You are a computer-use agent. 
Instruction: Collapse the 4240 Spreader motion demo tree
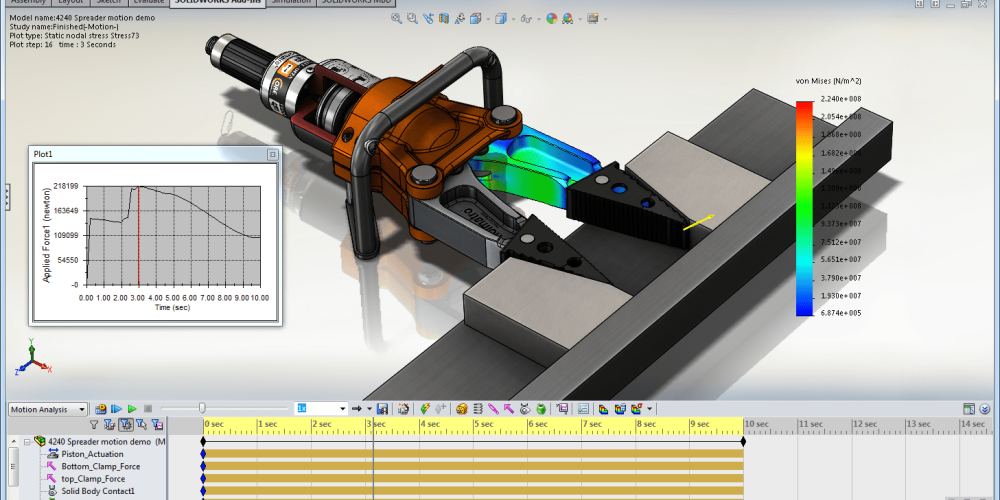[26, 441]
